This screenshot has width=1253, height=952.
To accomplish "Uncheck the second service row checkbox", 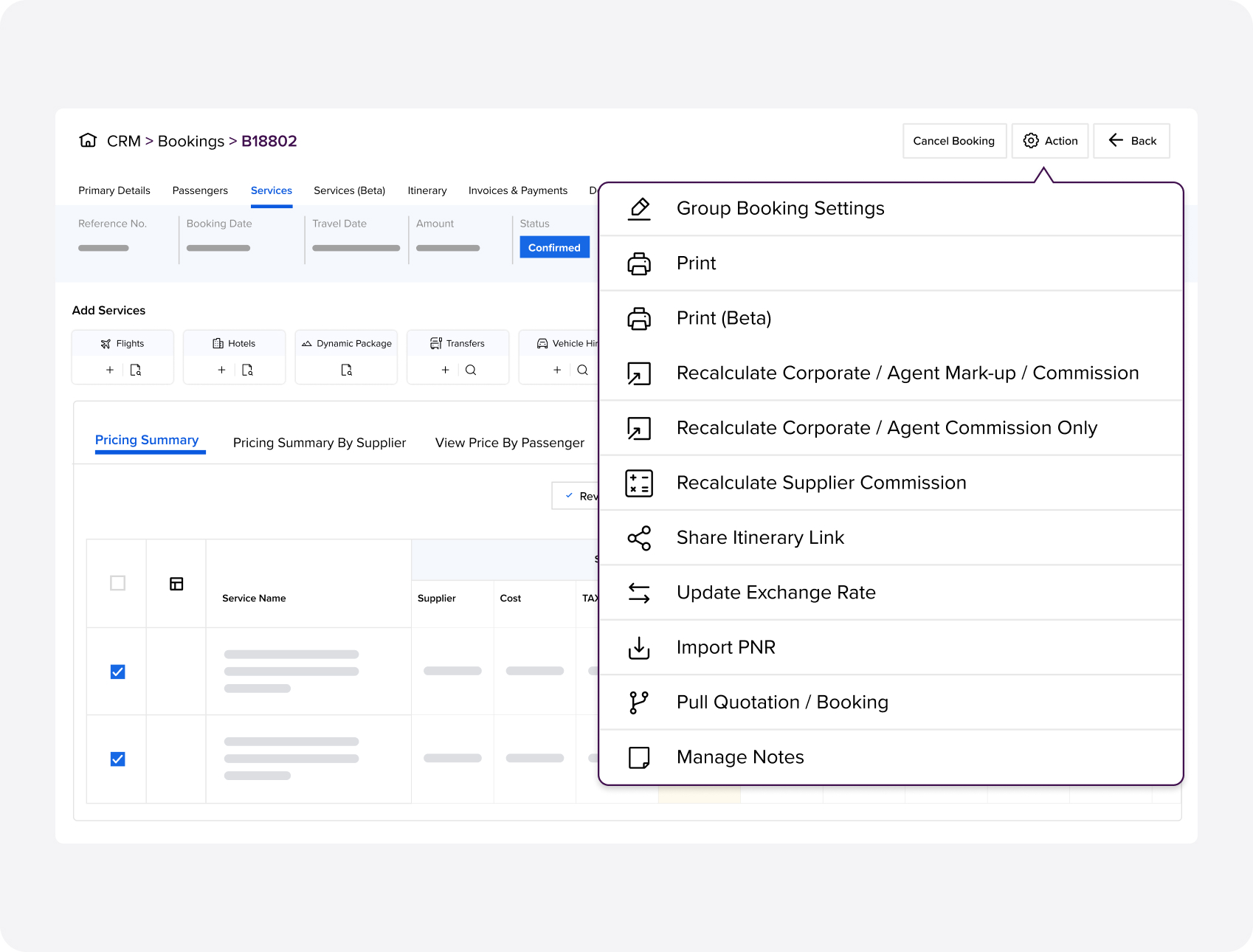I will tap(117, 759).
